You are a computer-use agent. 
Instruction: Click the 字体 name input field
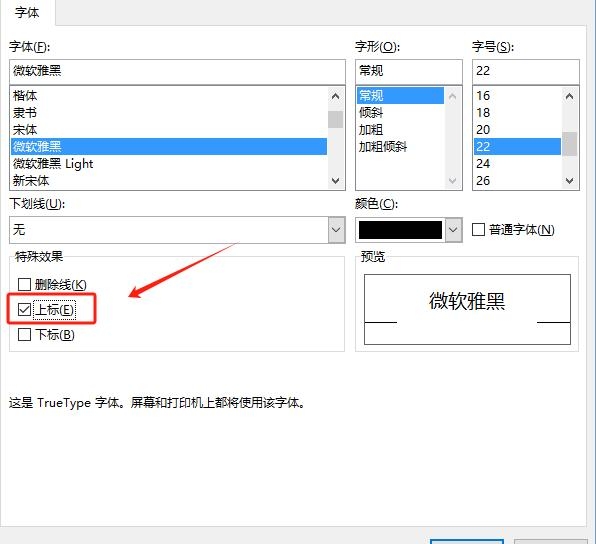coord(177,71)
